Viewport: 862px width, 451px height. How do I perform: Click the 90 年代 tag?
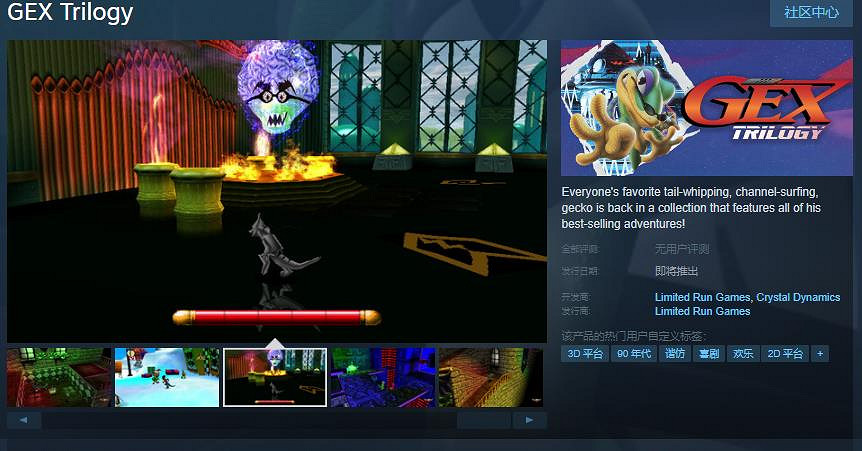pos(635,353)
